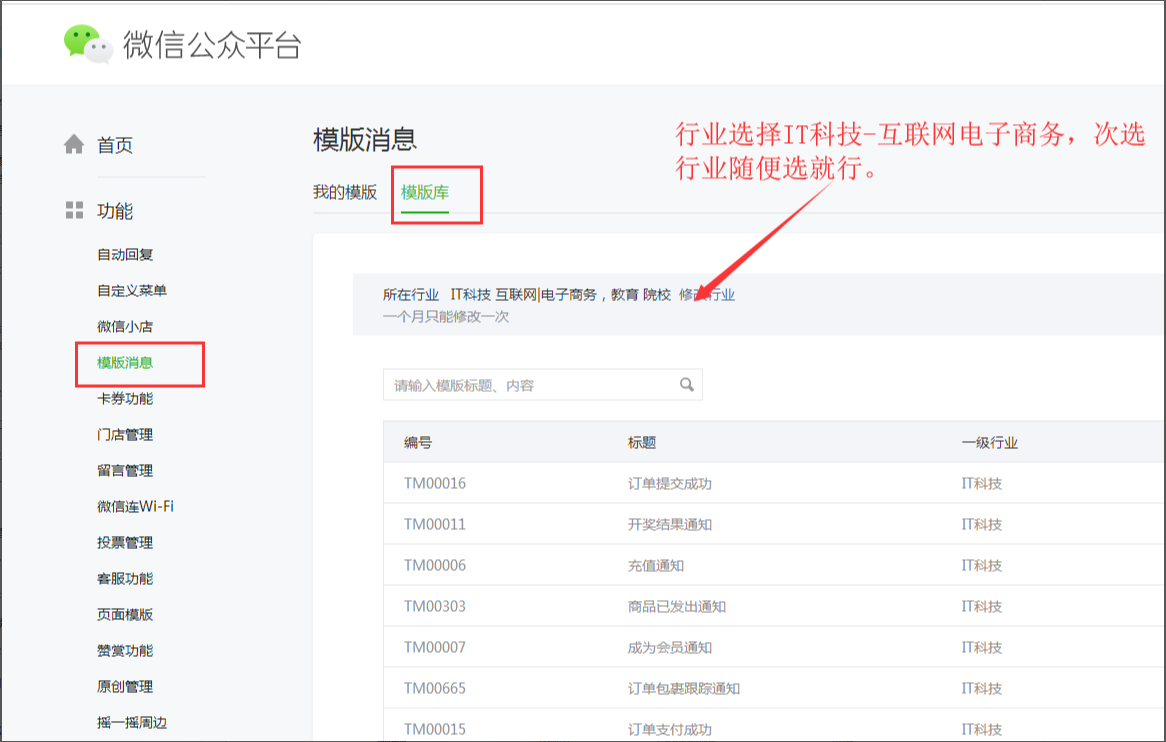Viewport: 1166px width, 742px height.
Task: Open 门店管理 in the sidebar
Action: tap(125, 434)
